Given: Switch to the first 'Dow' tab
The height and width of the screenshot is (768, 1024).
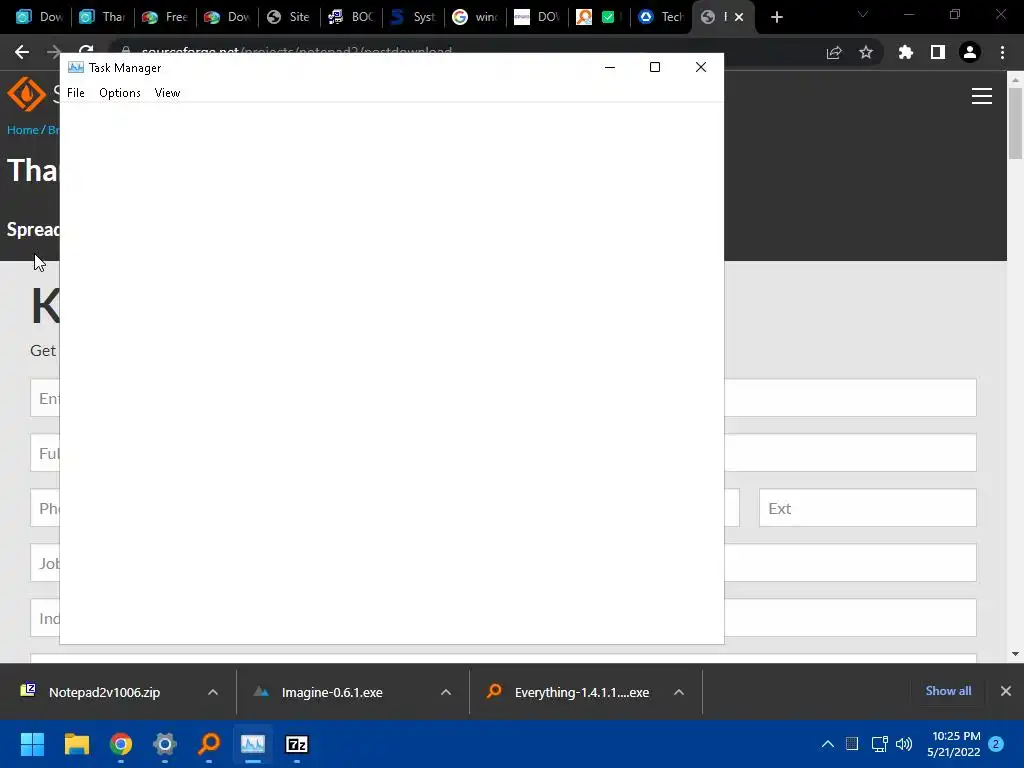Looking at the screenshot, I should tap(39, 17).
